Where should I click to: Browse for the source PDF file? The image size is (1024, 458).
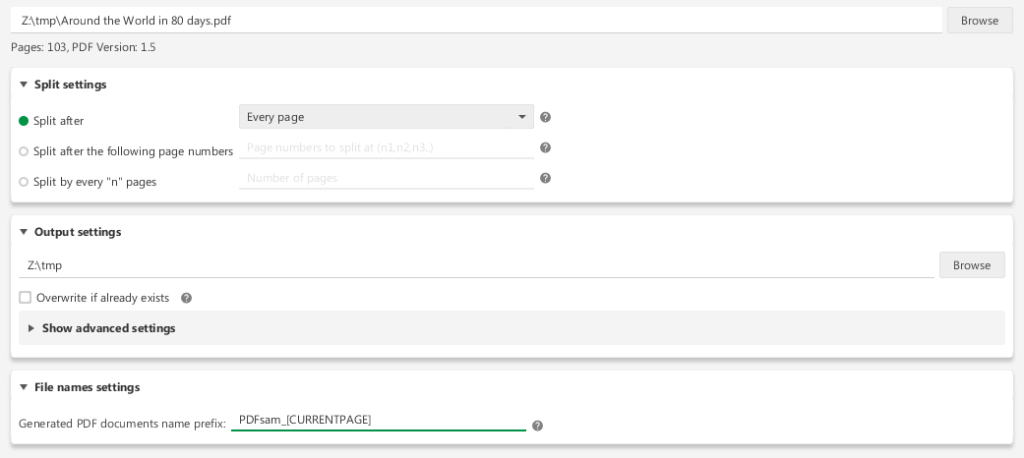point(979,20)
